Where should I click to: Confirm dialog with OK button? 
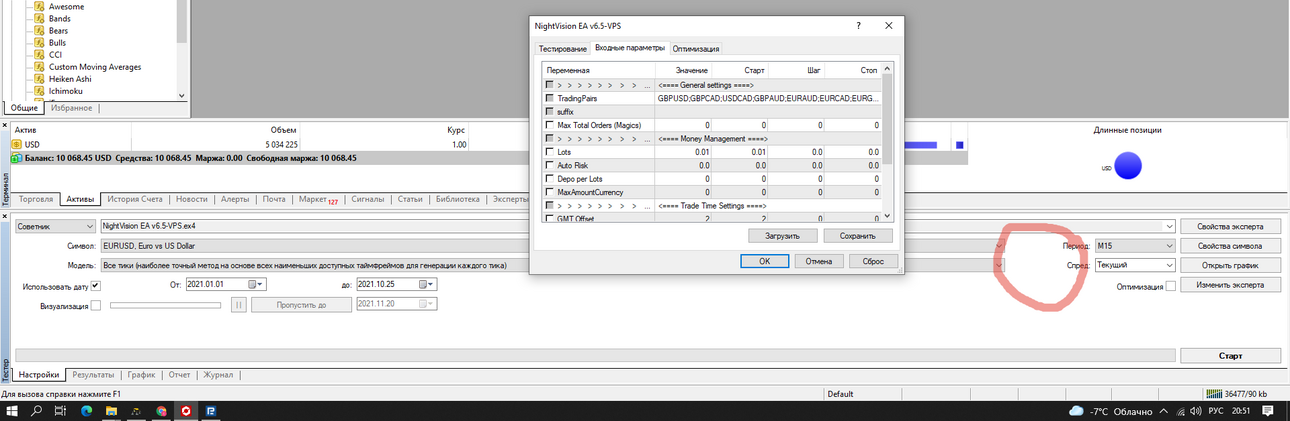click(764, 261)
